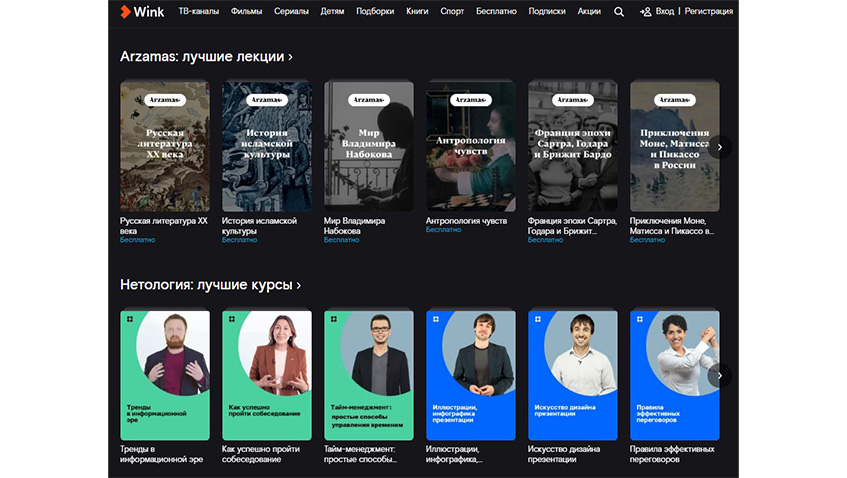Click Arzamas badge on Антропология чувств poster
This screenshot has height=478, width=847.
pyautogui.click(x=471, y=100)
